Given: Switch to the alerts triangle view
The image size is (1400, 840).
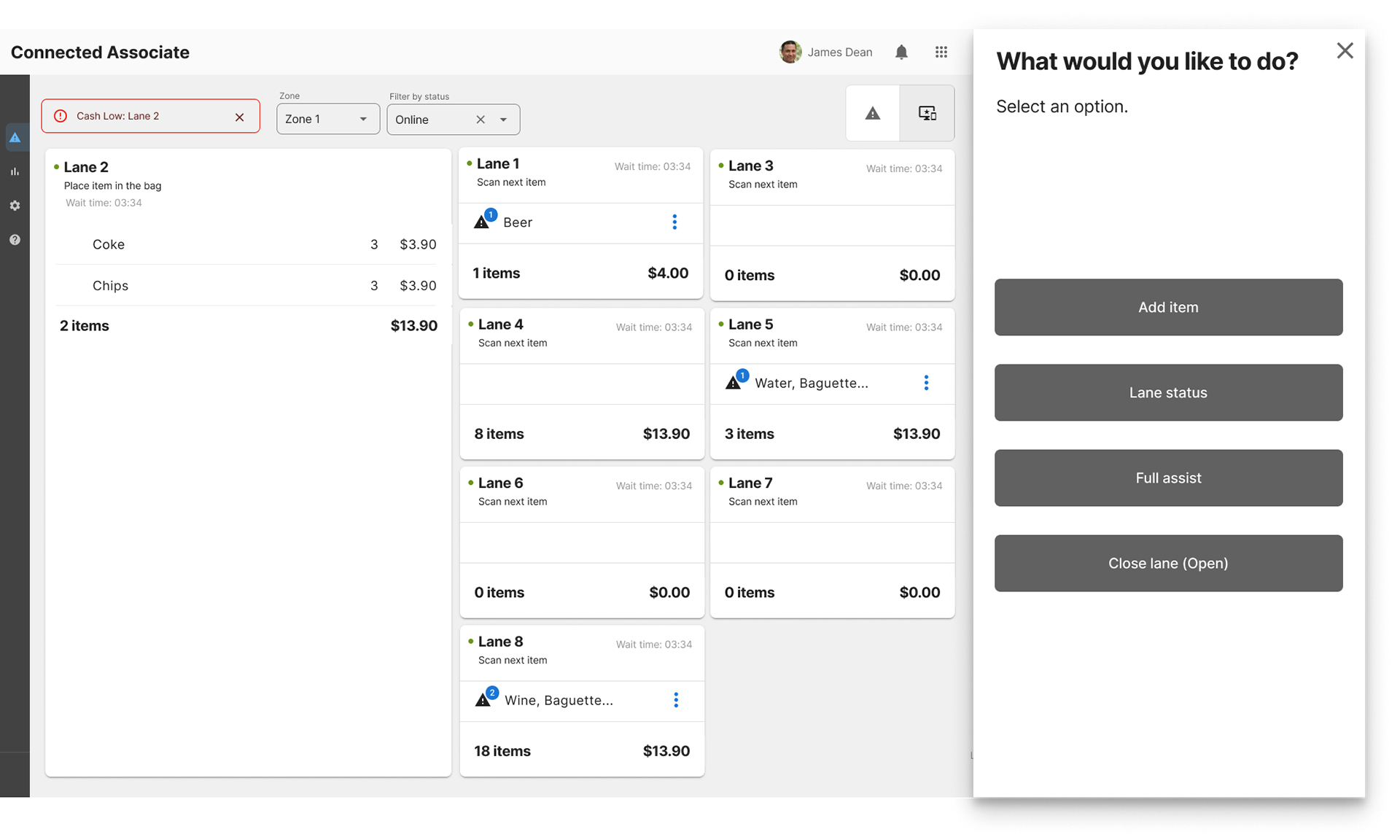Looking at the screenshot, I should click(872, 113).
